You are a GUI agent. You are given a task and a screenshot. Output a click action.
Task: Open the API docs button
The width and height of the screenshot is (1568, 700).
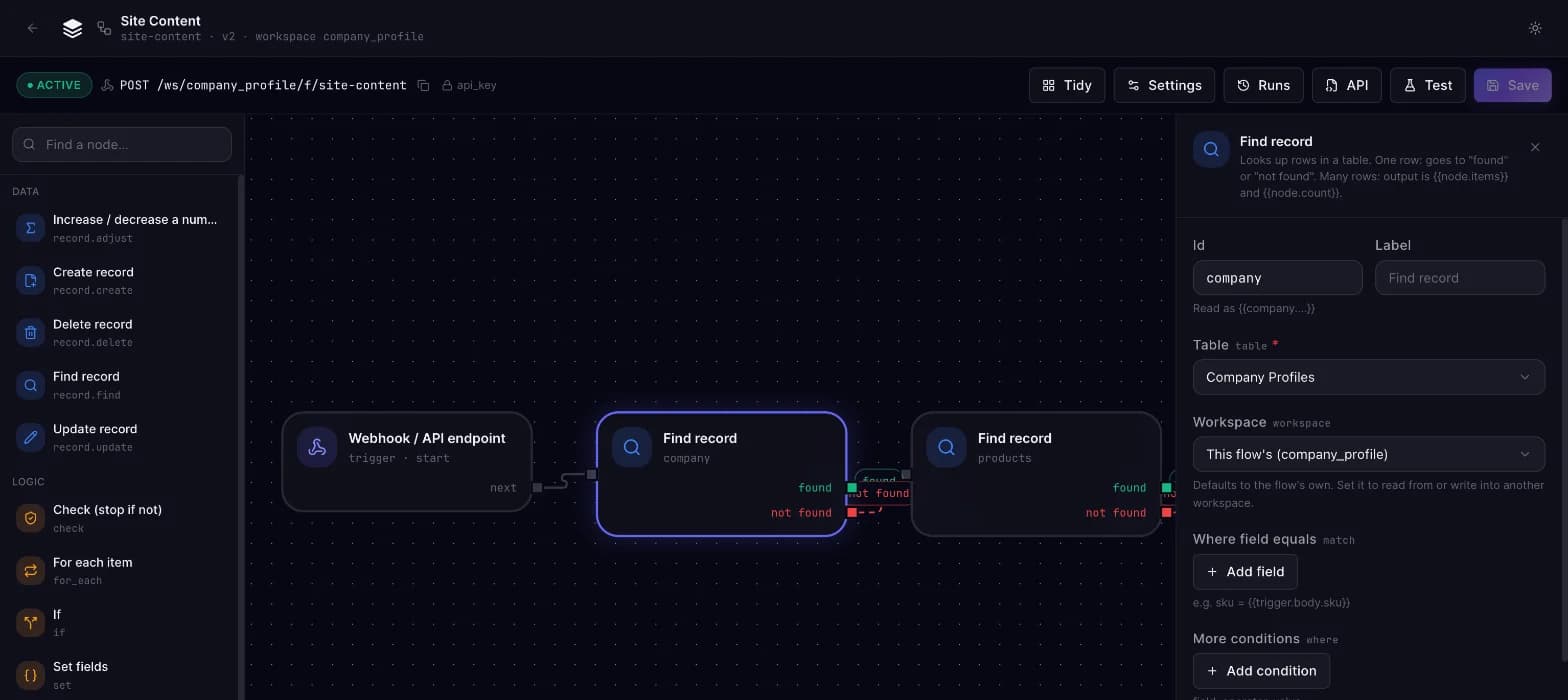click(1346, 85)
